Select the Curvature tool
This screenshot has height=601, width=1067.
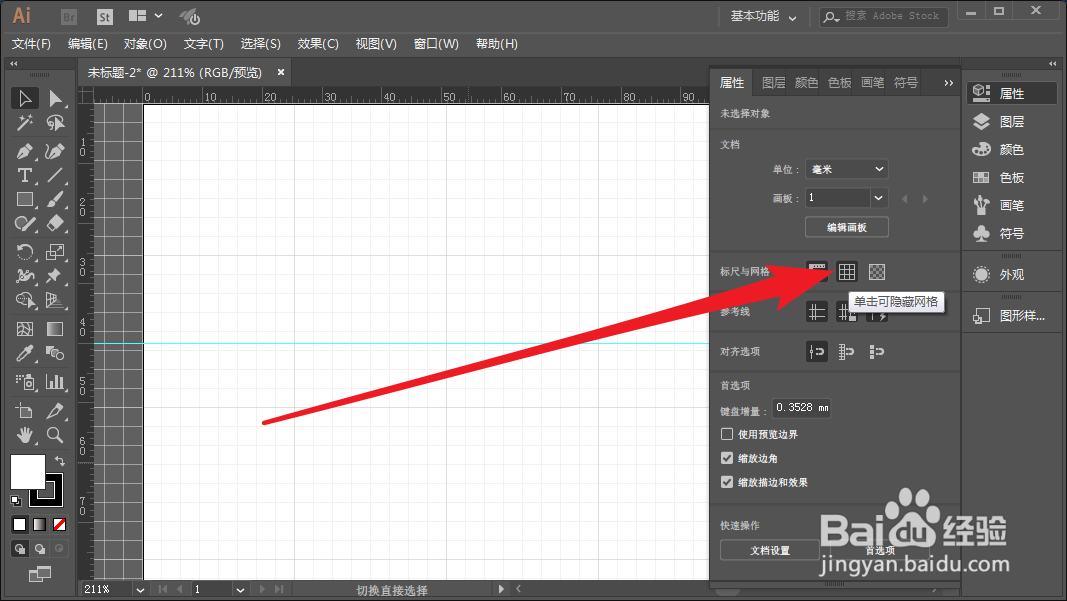tap(55, 150)
